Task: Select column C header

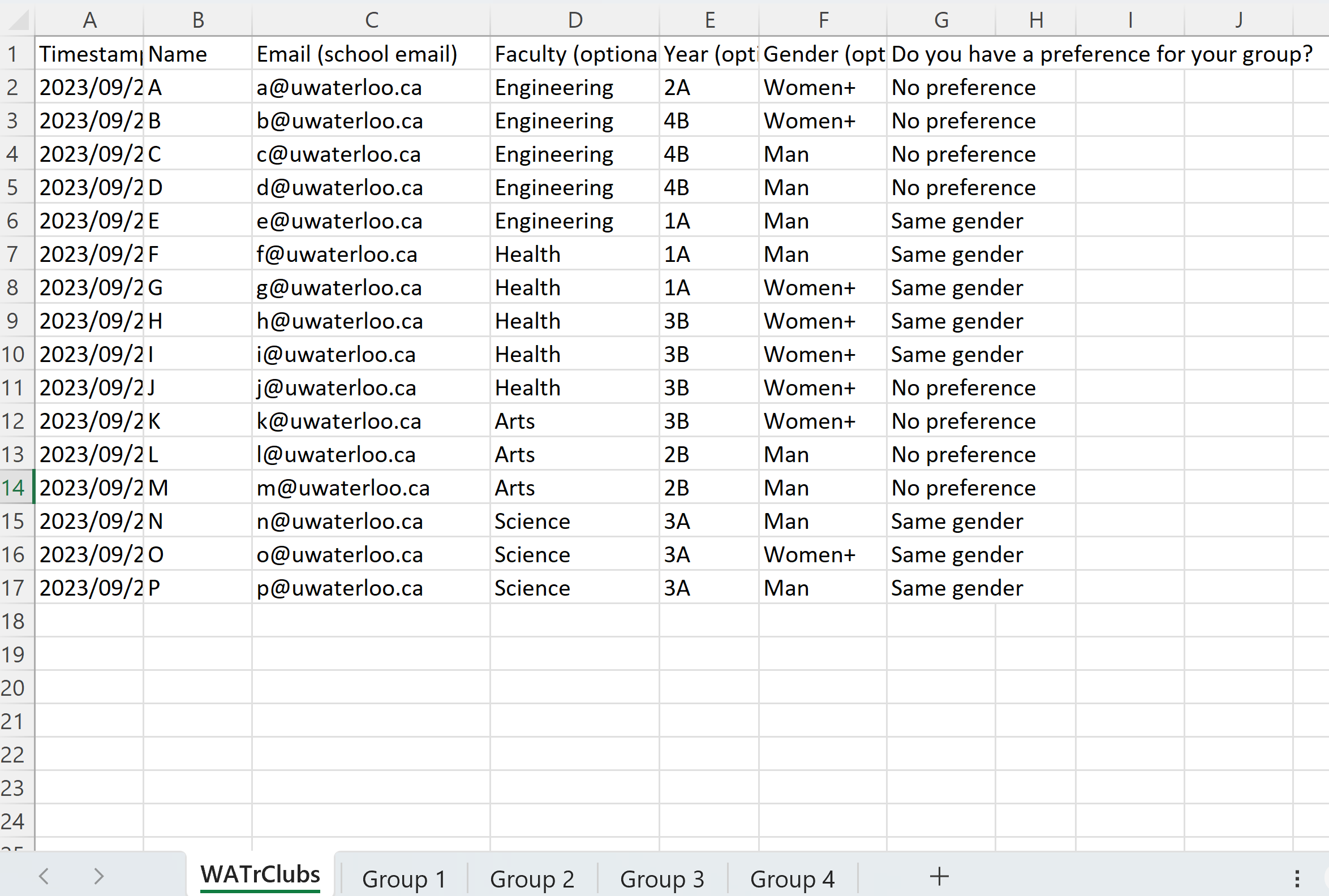Action: [371, 20]
